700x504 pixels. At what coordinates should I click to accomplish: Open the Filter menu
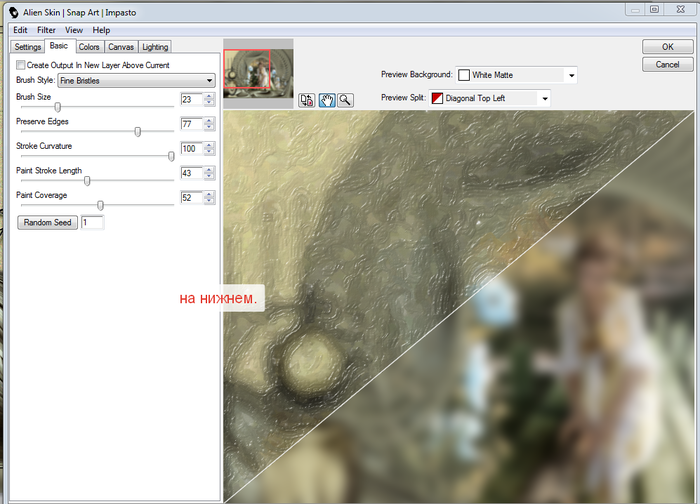pyautogui.click(x=46, y=30)
